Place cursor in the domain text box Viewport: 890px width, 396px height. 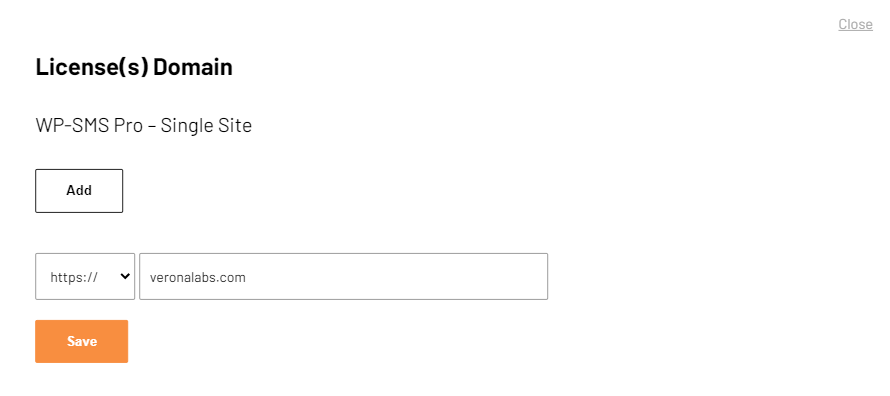(343, 276)
